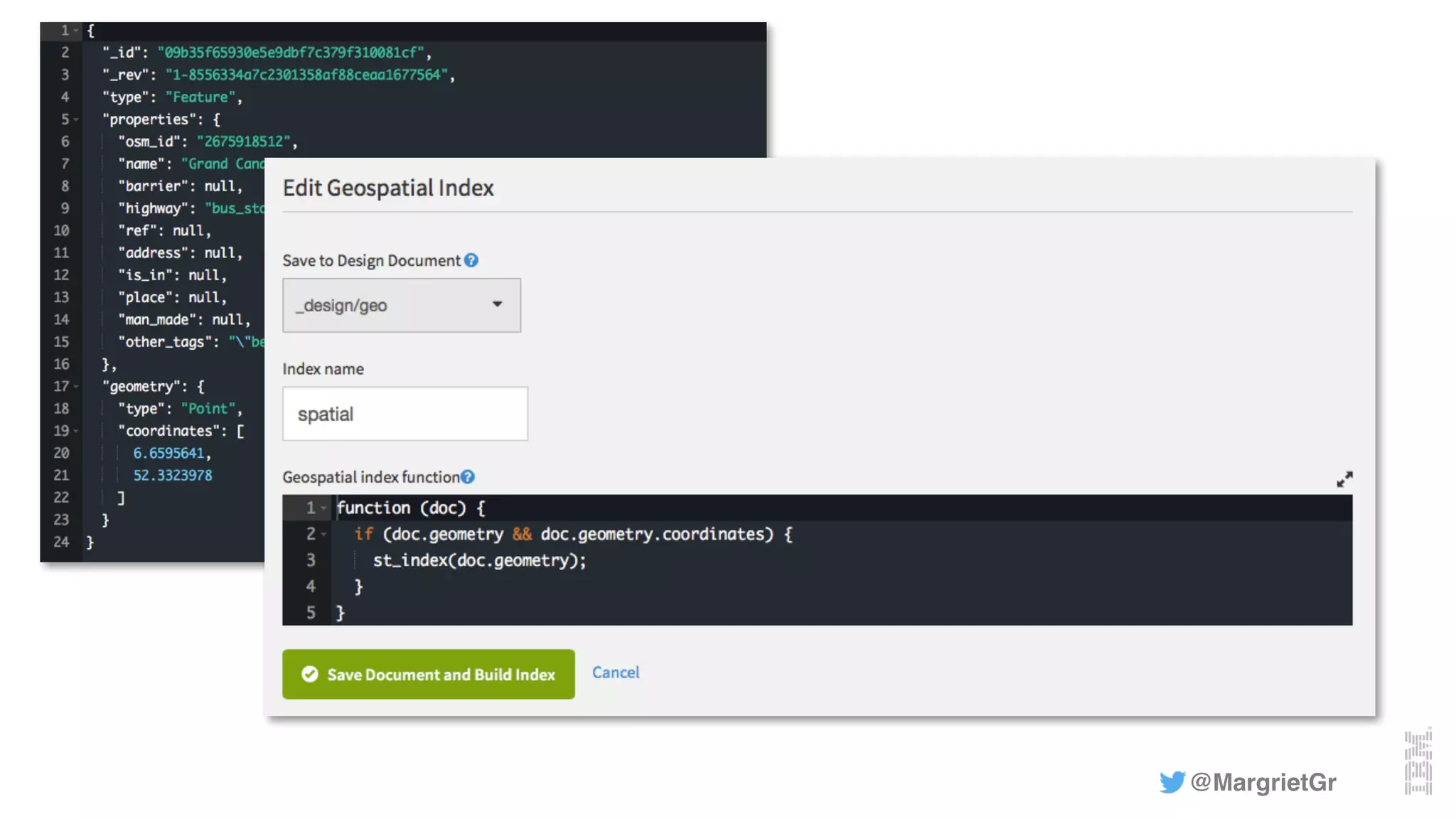Screen dimensions: 1456x819
Task: Expand the index function editor to fullscreen
Action: click(x=1344, y=480)
